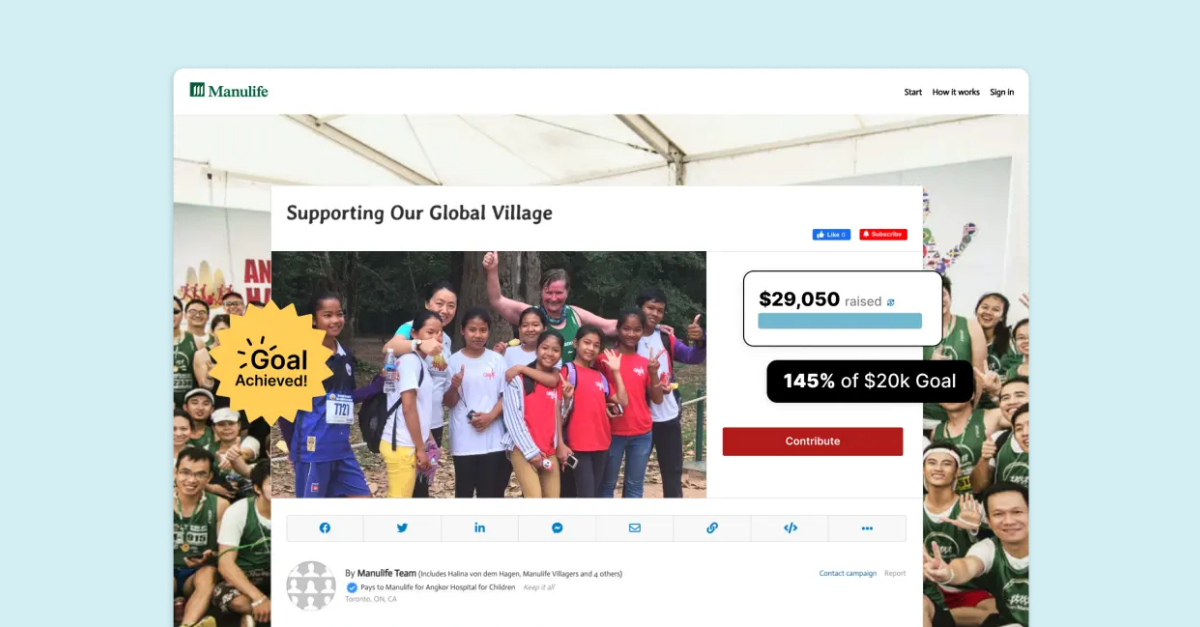The width and height of the screenshot is (1200, 627).
Task: Copy campaign link icon
Action: coord(712,528)
